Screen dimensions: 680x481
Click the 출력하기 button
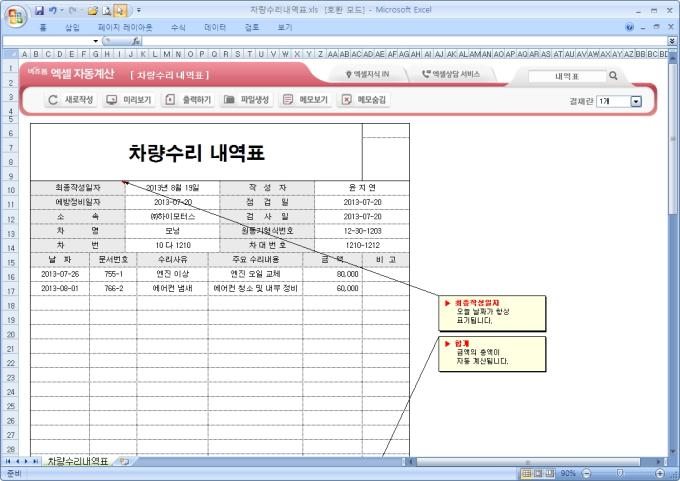coord(188,100)
